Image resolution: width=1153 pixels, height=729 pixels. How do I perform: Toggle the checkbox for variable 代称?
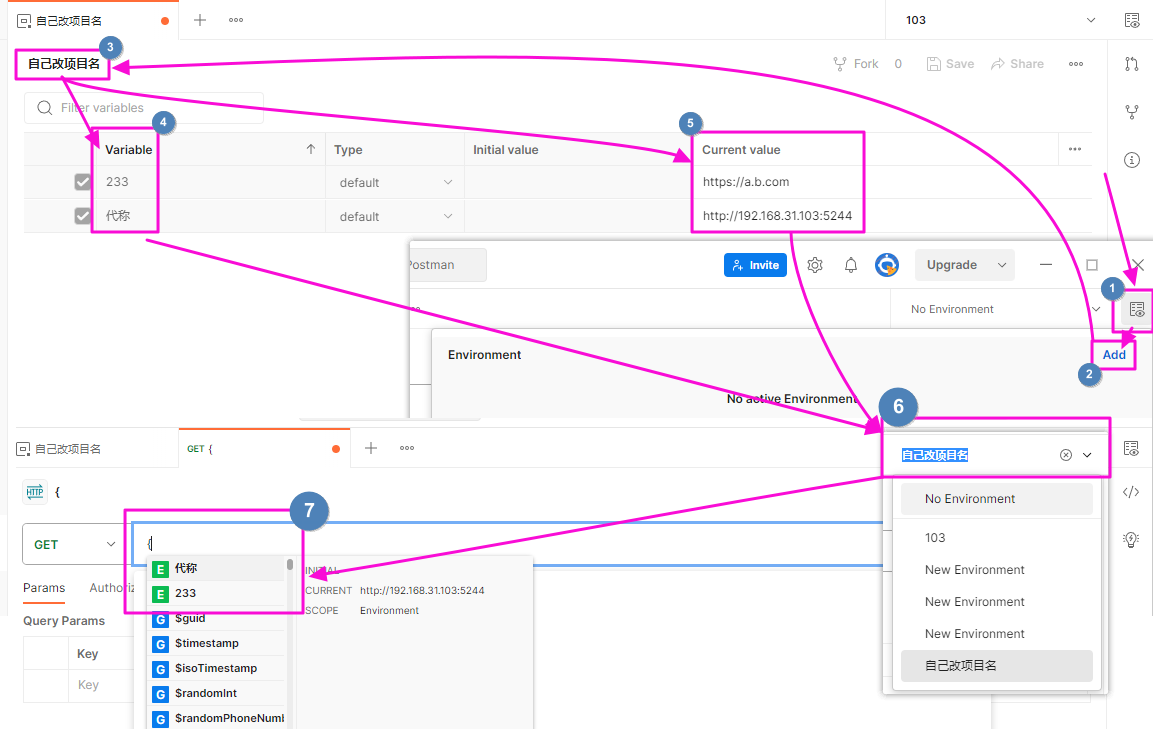[x=83, y=216]
